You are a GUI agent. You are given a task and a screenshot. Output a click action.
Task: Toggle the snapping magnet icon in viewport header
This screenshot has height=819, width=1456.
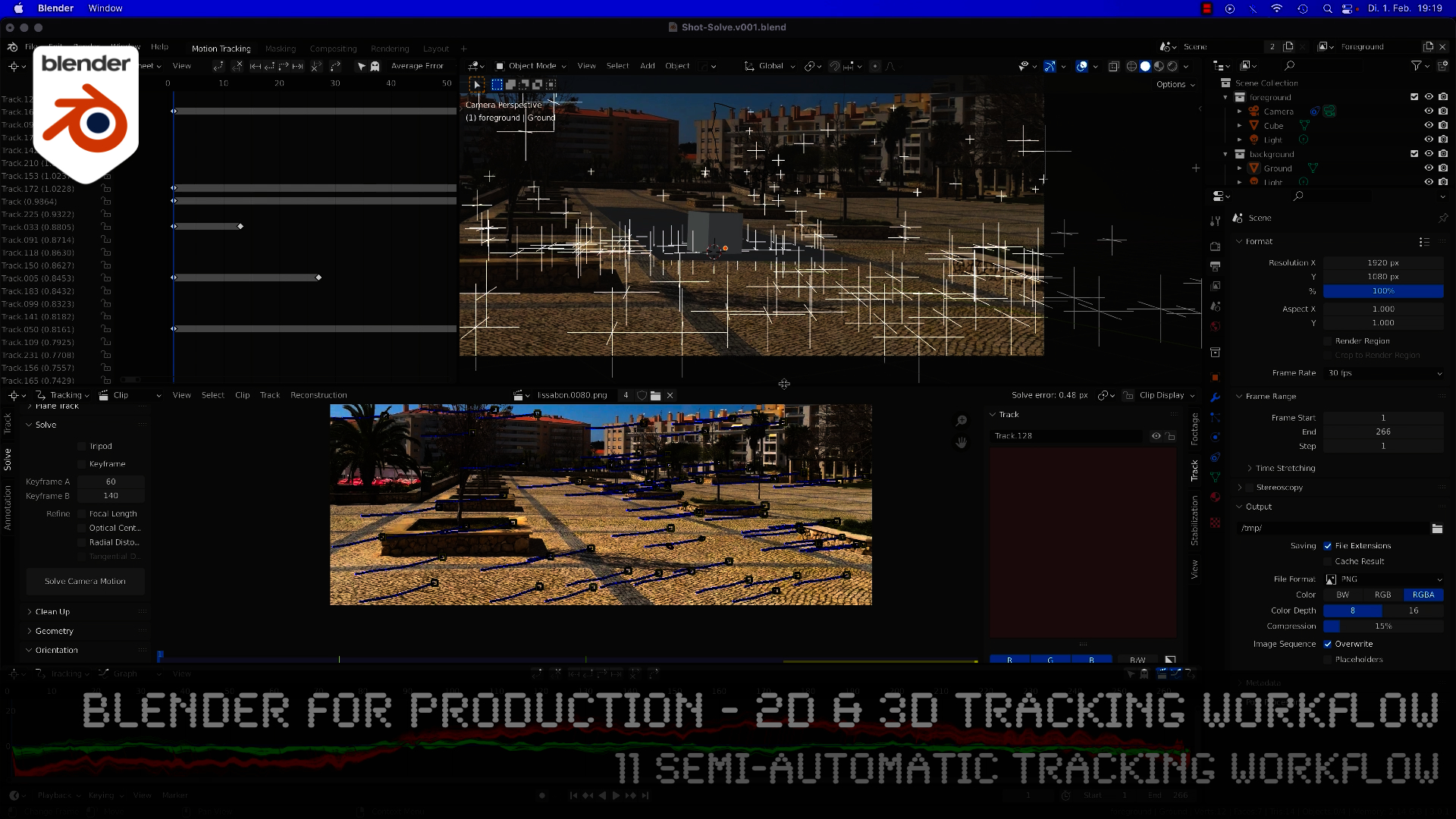tap(835, 66)
